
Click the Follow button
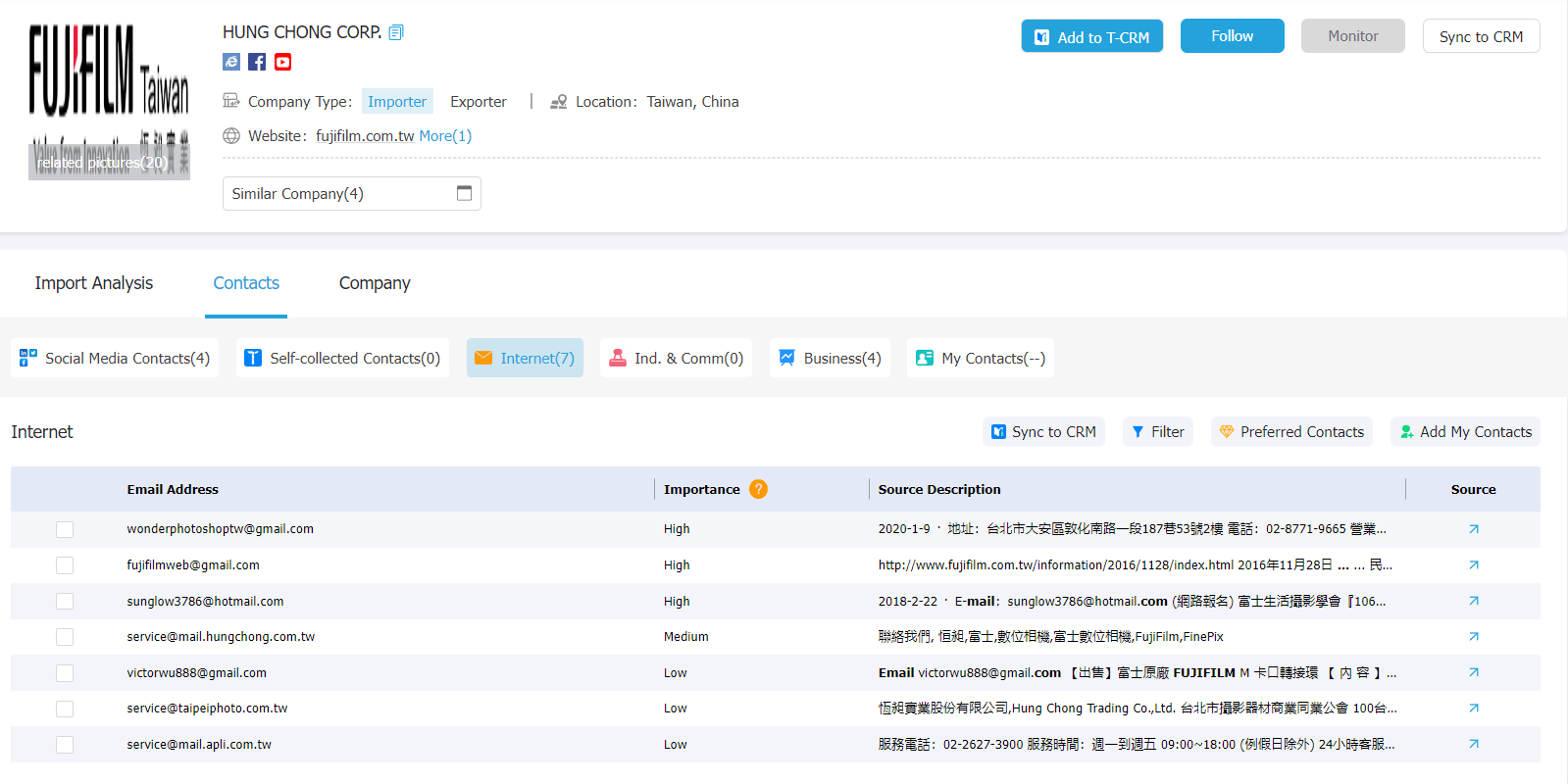[x=1232, y=36]
